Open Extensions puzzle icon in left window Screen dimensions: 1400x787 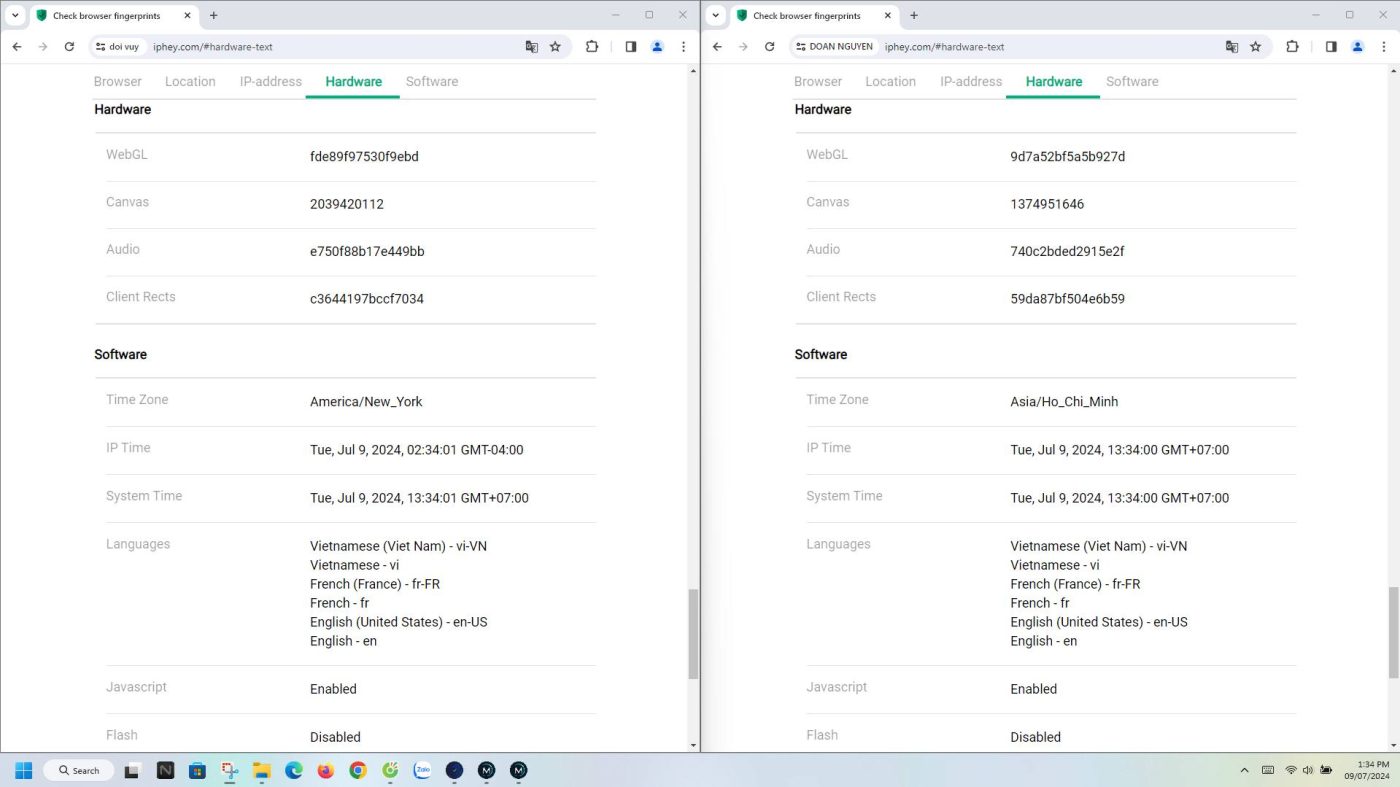(x=592, y=46)
